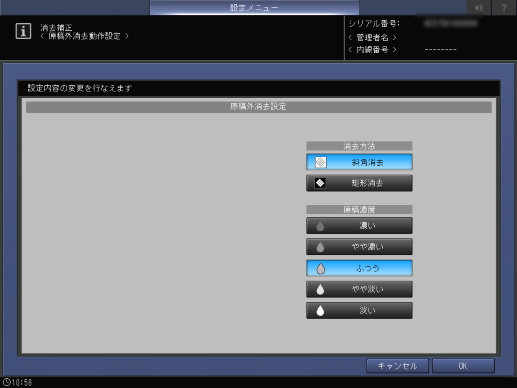Set original density to やや濃い

pos(359,247)
